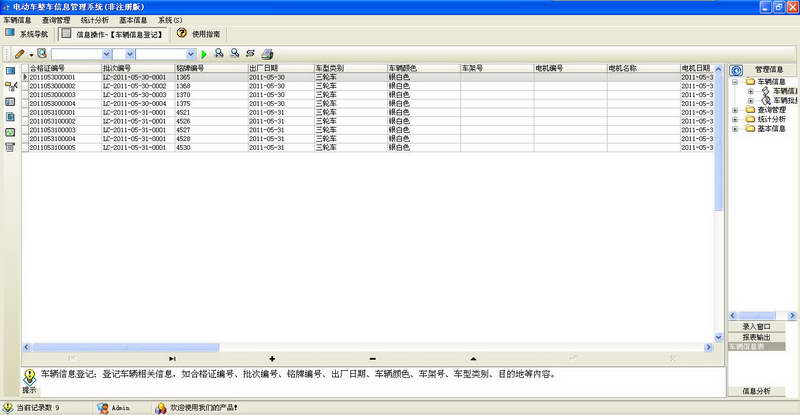Click the grid's vertical scroll down arrow
The height and width of the screenshot is (415, 800).
(718, 337)
